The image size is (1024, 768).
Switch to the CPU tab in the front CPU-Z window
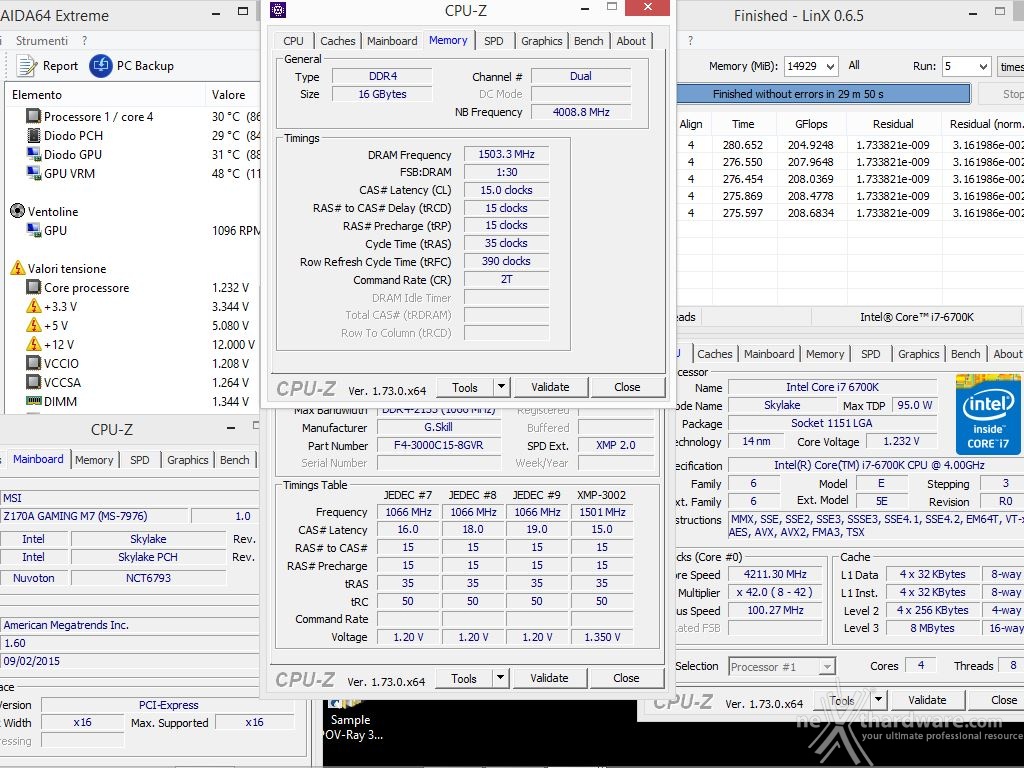coord(293,40)
